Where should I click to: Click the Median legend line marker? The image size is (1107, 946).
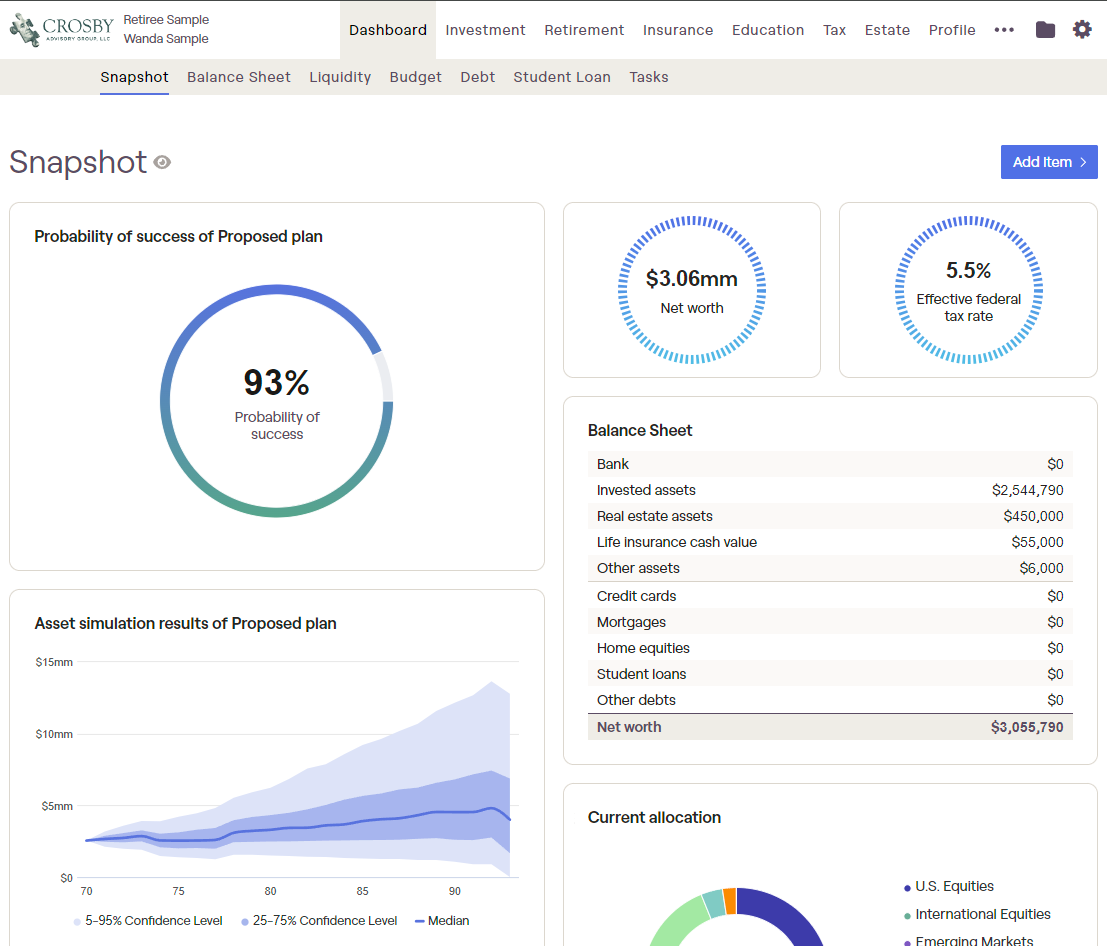click(x=419, y=921)
